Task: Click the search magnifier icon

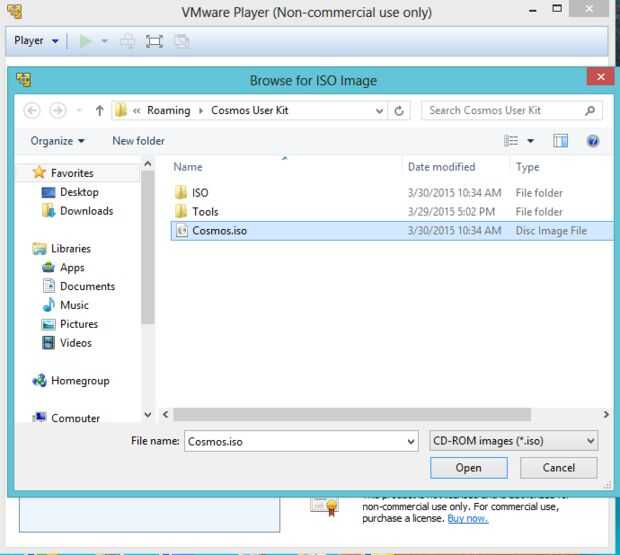Action: click(x=590, y=110)
